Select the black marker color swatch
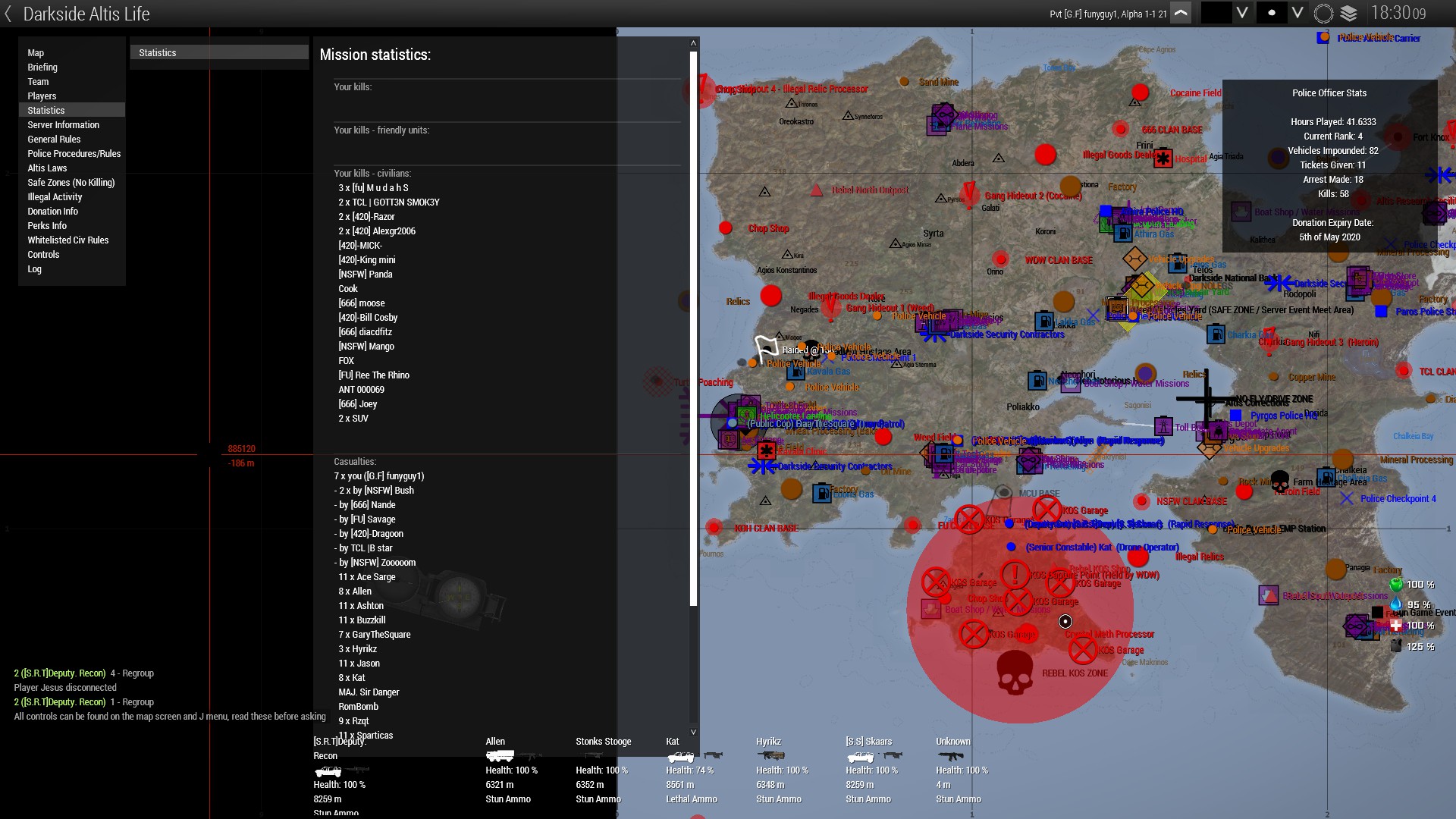This screenshot has height=819, width=1456. [x=1216, y=13]
